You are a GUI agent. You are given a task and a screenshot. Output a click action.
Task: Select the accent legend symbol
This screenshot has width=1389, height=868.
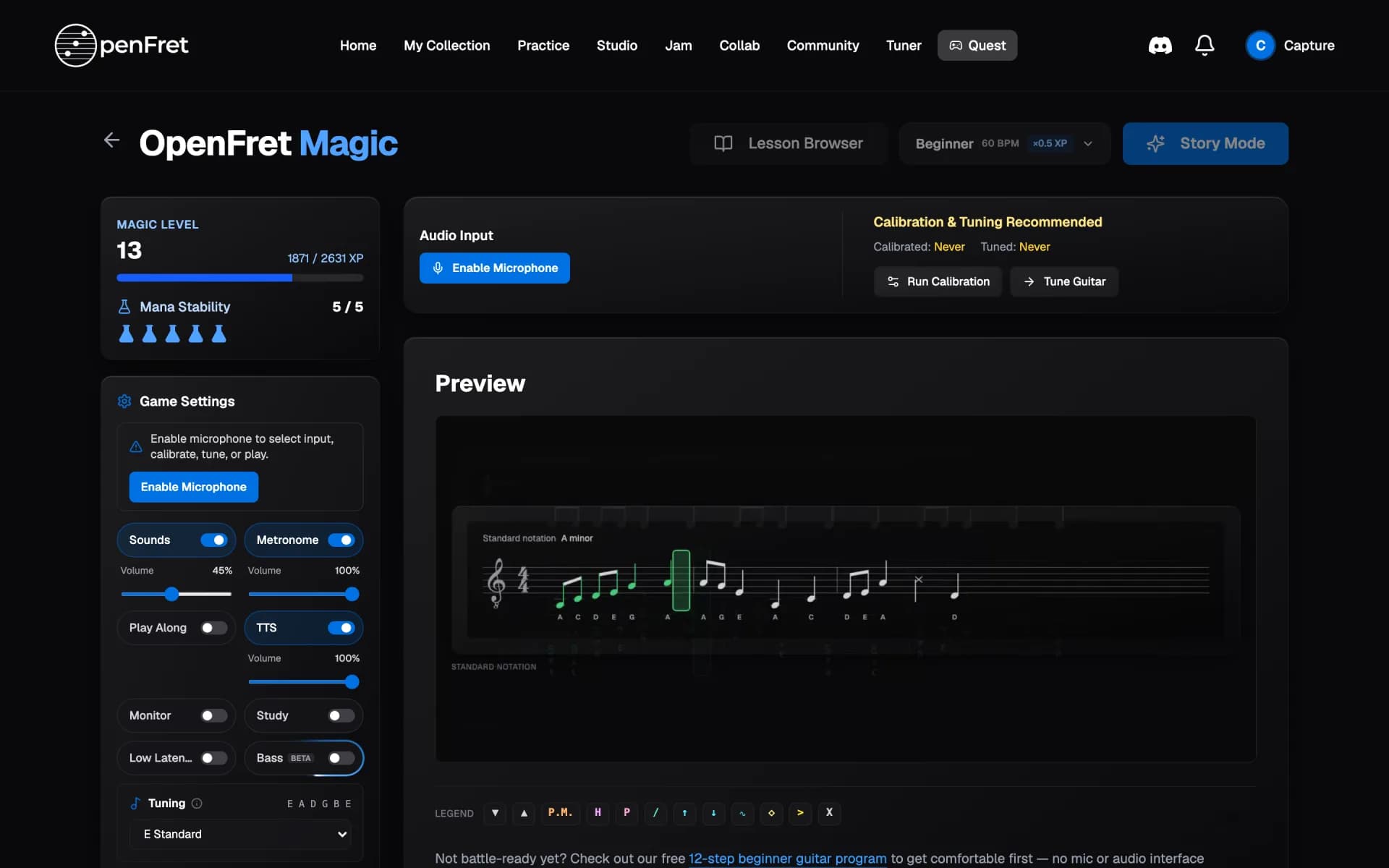(800, 813)
